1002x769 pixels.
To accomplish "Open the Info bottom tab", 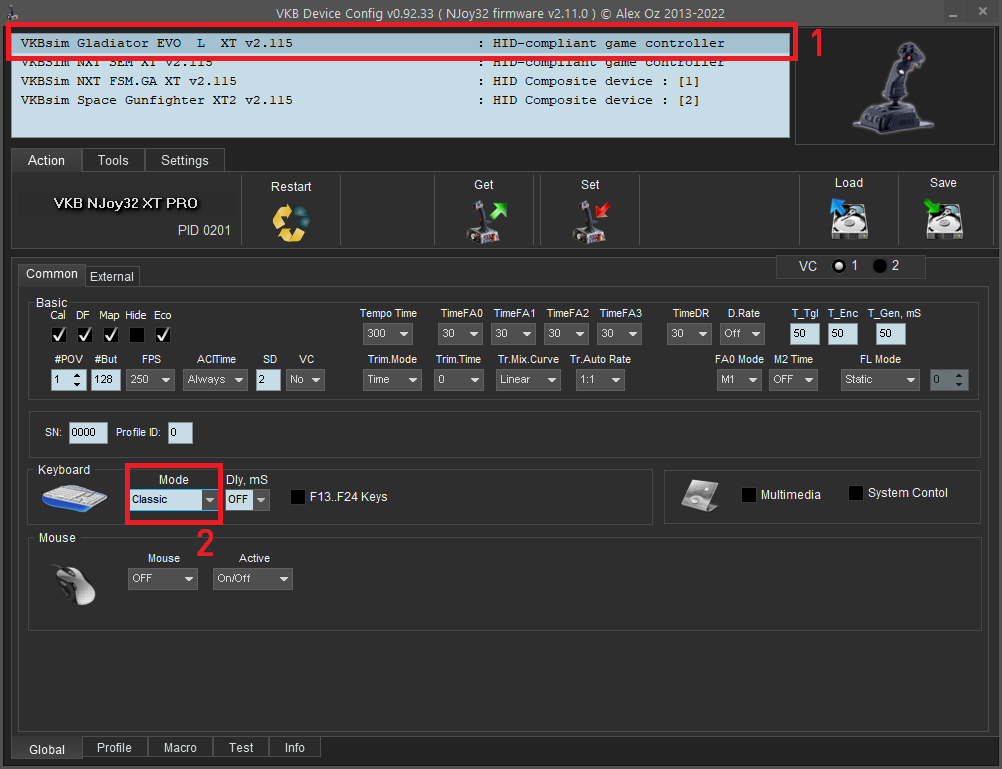I will point(295,747).
